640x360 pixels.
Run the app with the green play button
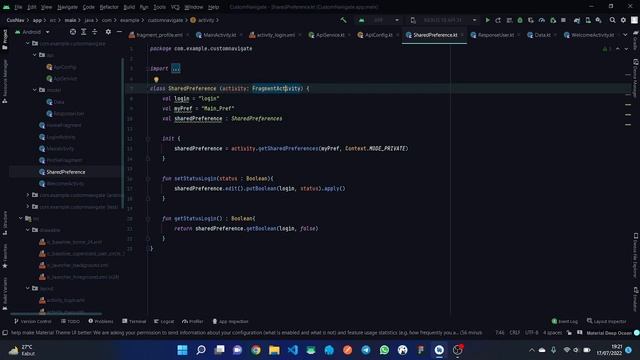(487, 20)
